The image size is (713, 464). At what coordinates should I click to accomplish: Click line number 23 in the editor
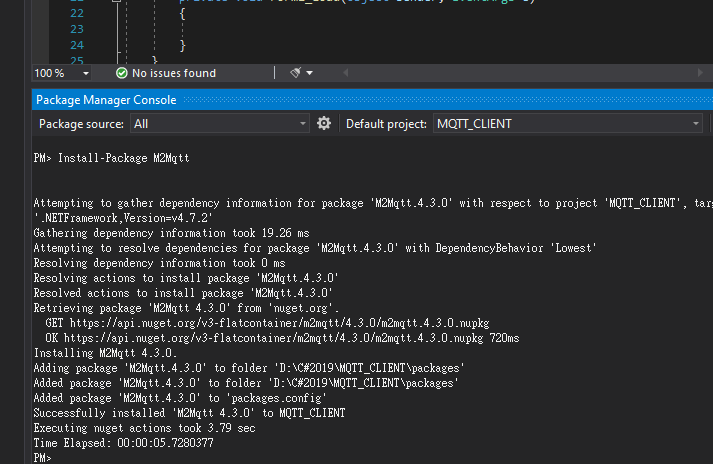77,29
